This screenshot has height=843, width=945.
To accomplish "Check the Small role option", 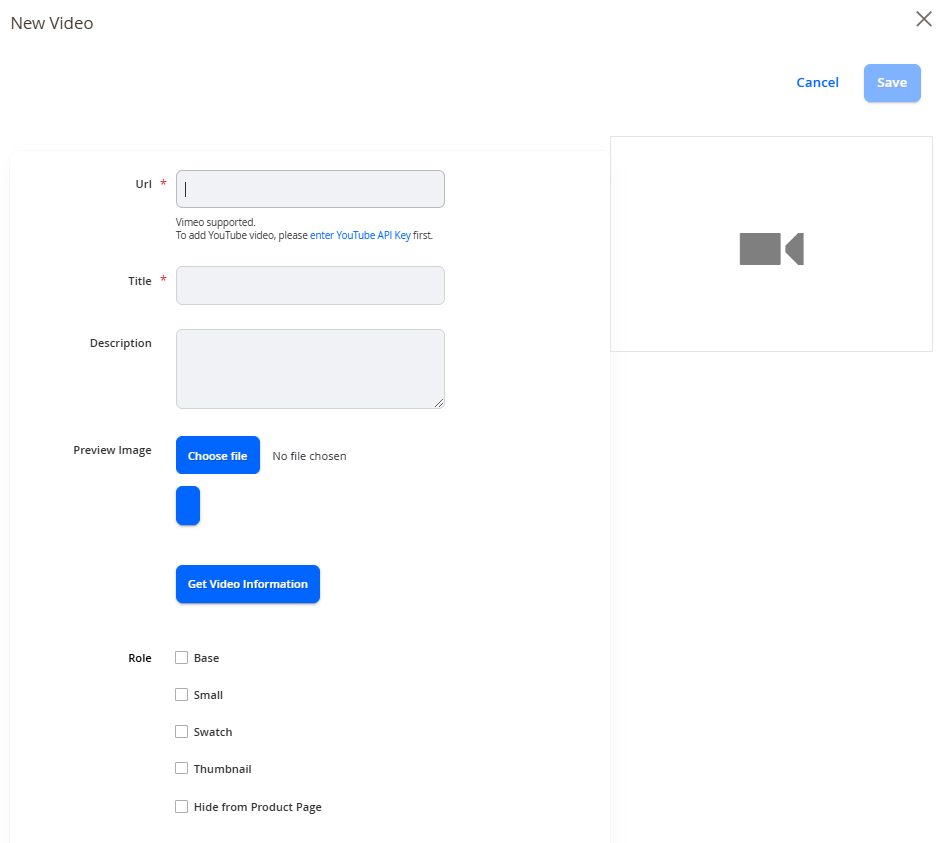I will click(x=181, y=695).
